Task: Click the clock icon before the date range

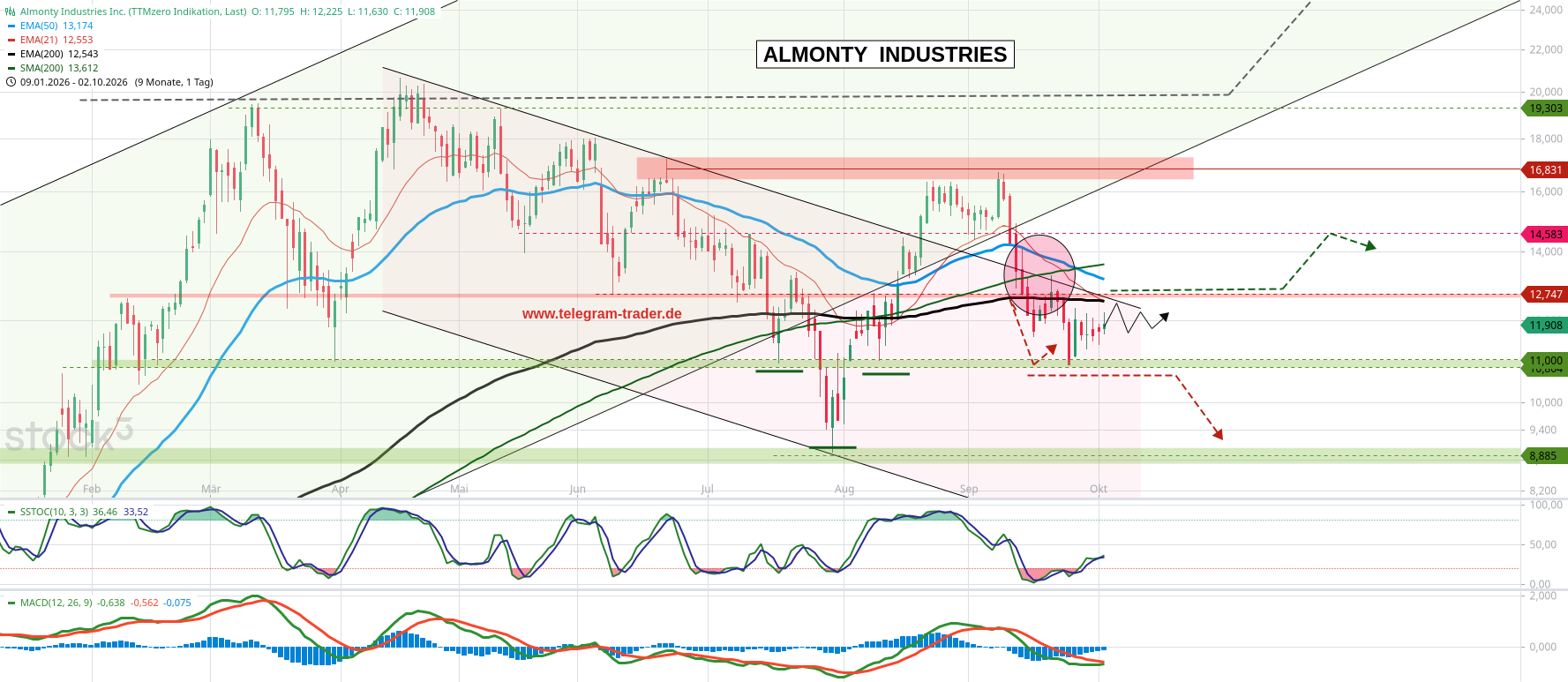Action: [11, 82]
